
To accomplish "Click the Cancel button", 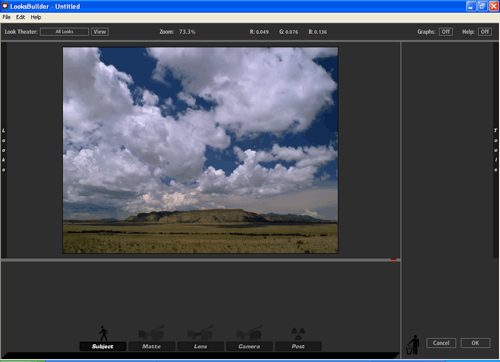I will click(x=441, y=343).
